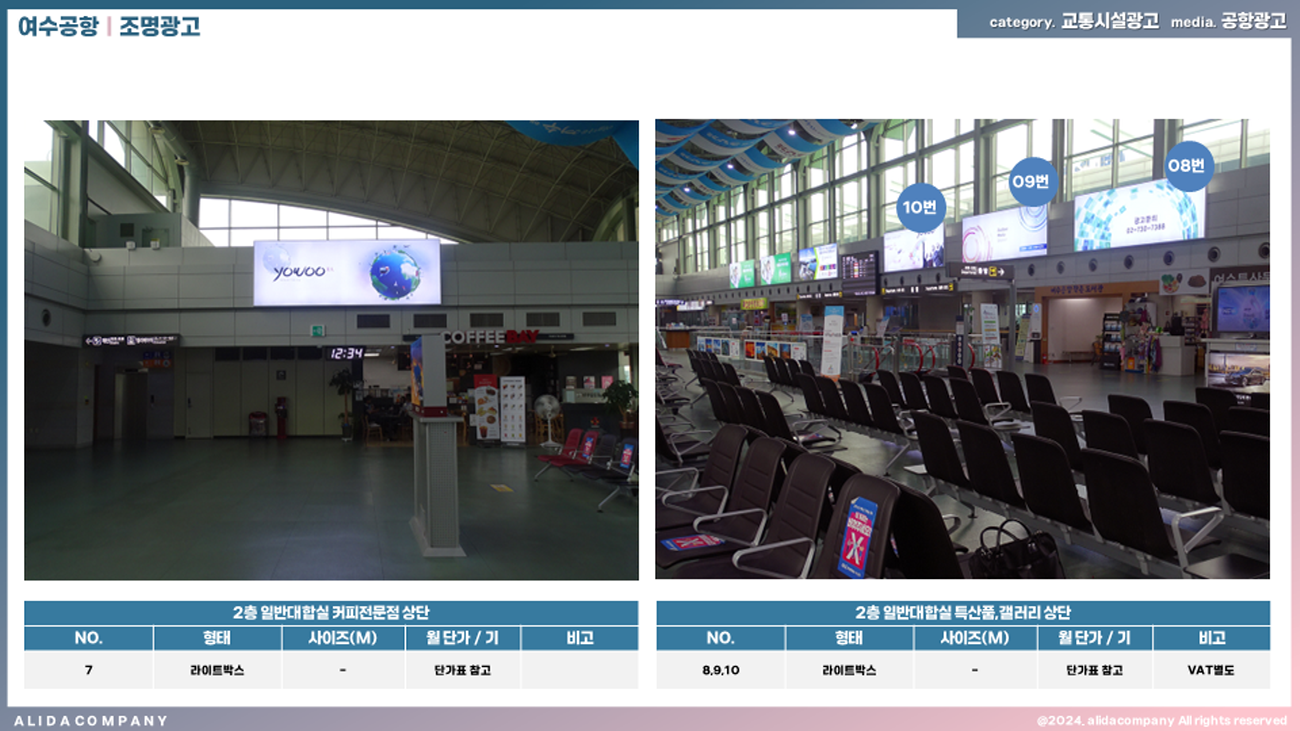1300x731 pixels.
Task: Select the VAT별도 remark cell
Action: 1211,670
